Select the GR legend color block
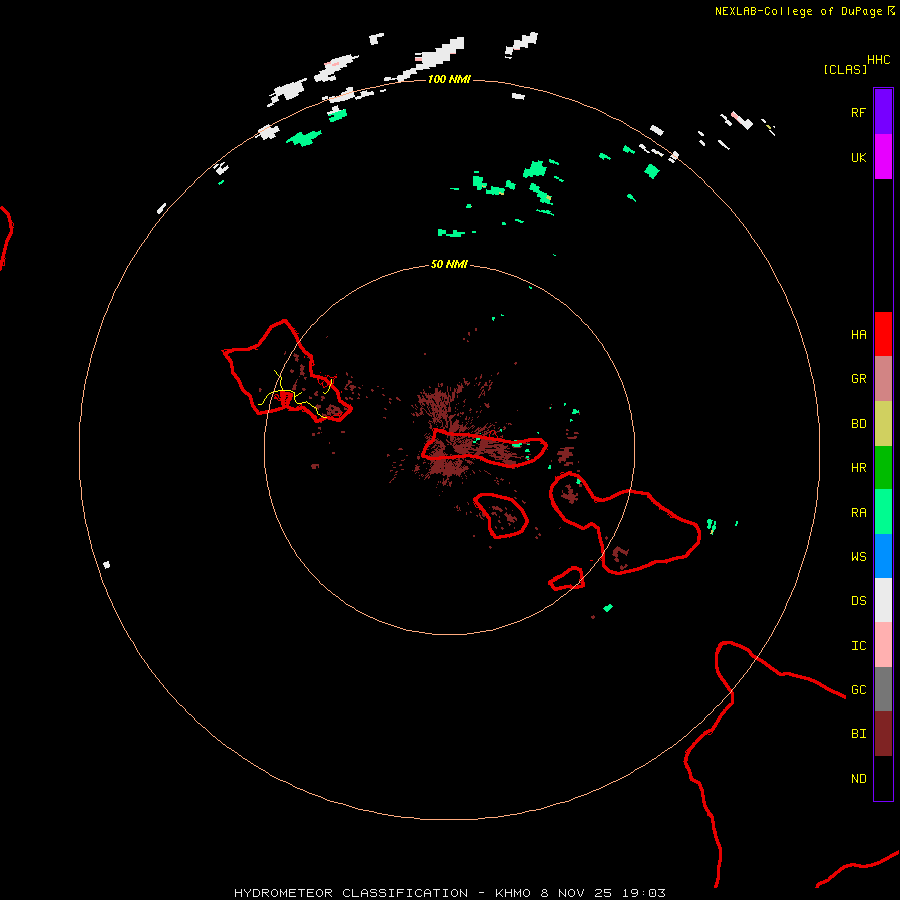This screenshot has height=900, width=900. (883, 379)
